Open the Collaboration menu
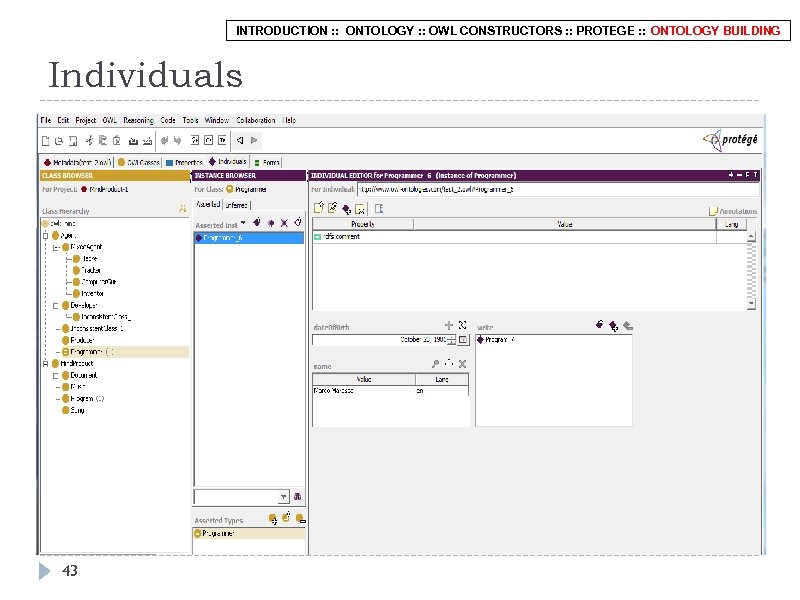This screenshot has width=800, height=600. point(256,120)
